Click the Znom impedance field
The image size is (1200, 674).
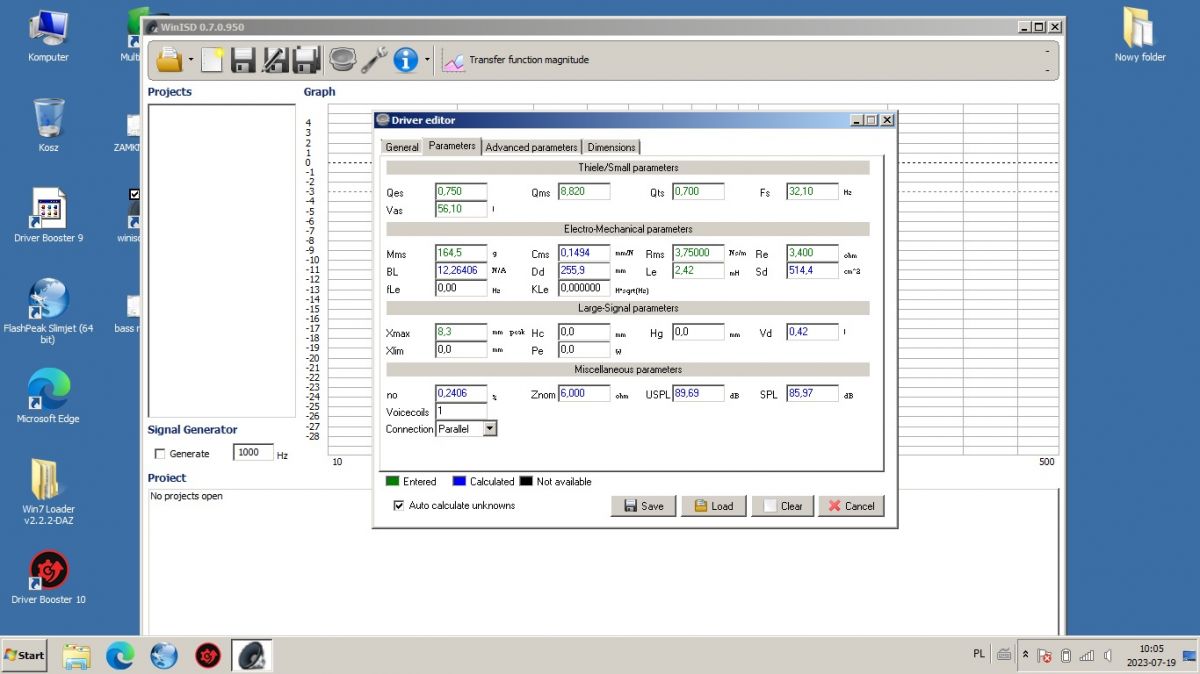(x=584, y=394)
